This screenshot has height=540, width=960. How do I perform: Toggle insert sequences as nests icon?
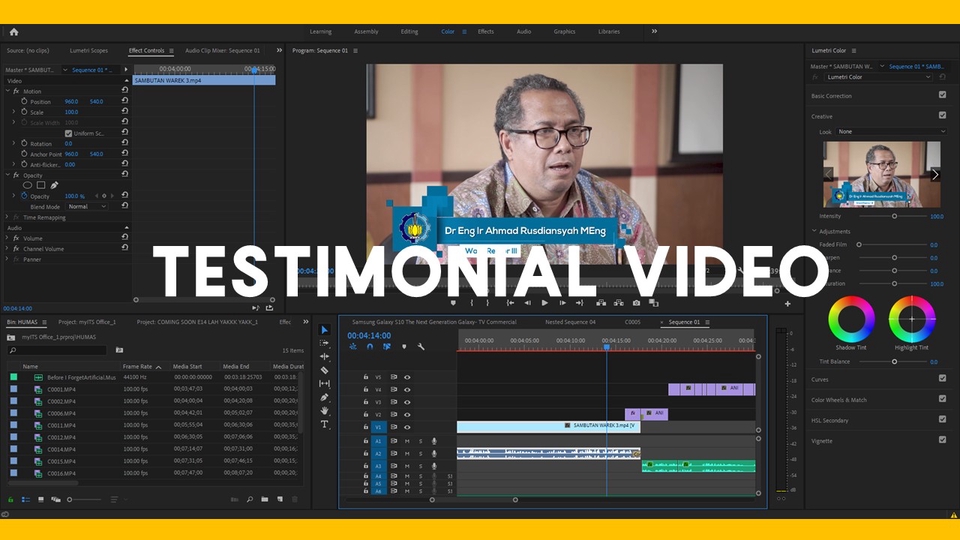353,347
